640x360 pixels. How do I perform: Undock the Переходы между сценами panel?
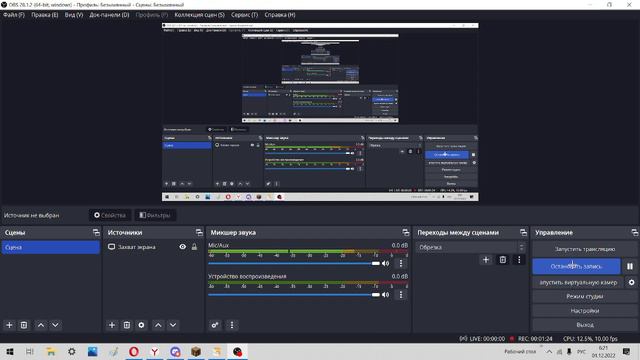[523, 232]
